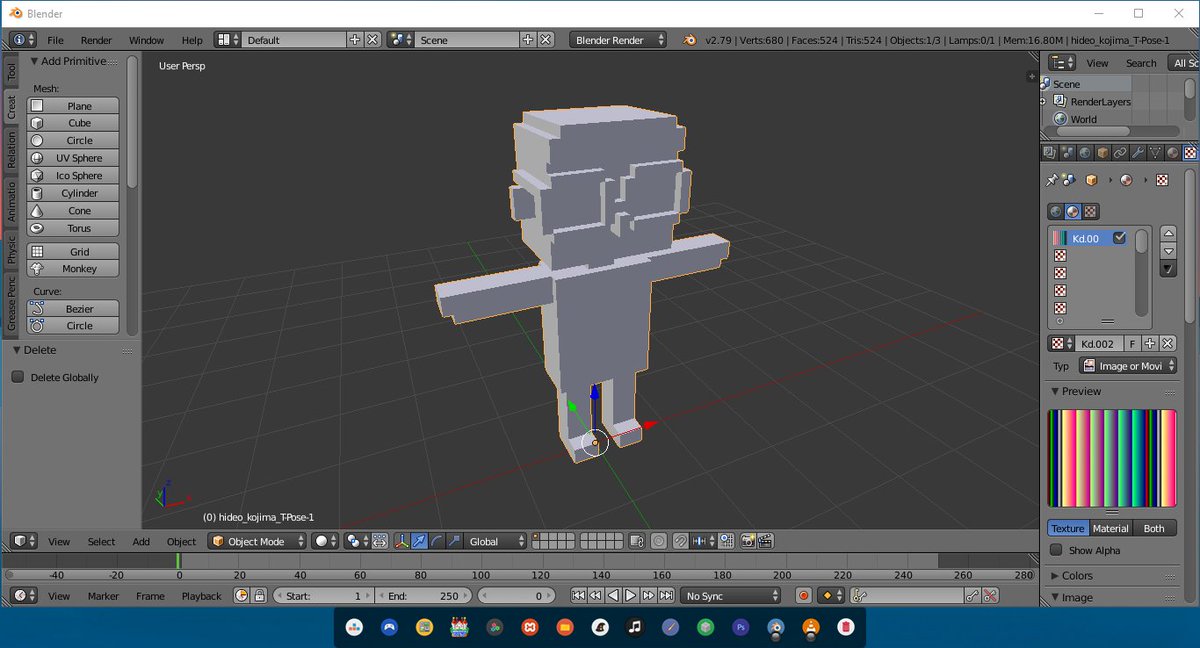Open the Info editor type icon
Screen dimensions: 1200x648
click(x=23, y=40)
